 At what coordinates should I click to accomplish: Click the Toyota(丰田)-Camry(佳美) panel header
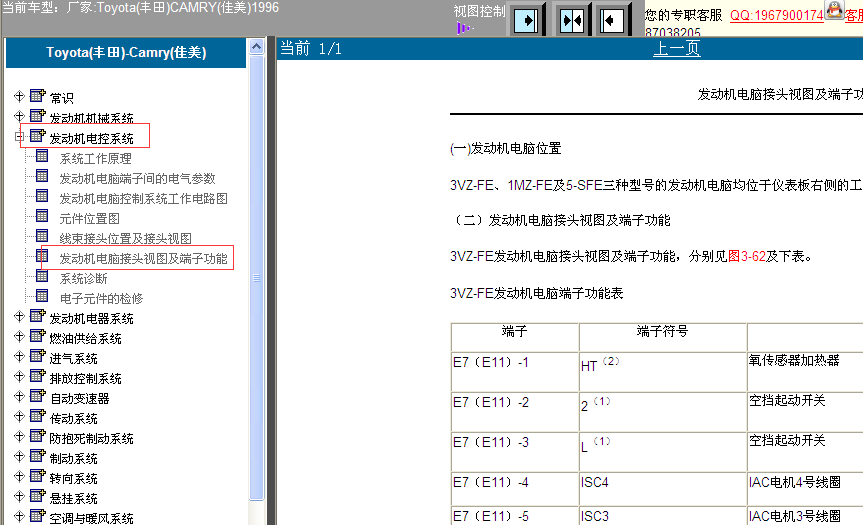tap(126, 52)
